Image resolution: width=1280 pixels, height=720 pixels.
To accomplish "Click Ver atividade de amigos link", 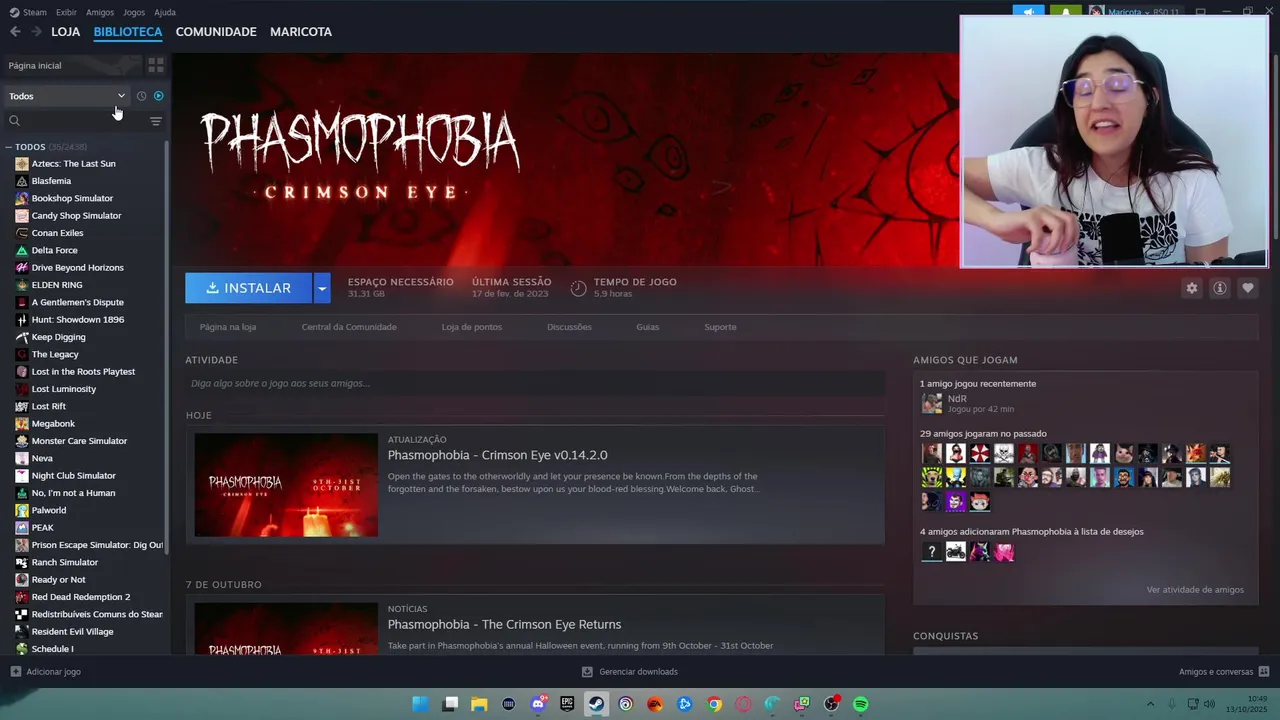I will [1195, 590].
